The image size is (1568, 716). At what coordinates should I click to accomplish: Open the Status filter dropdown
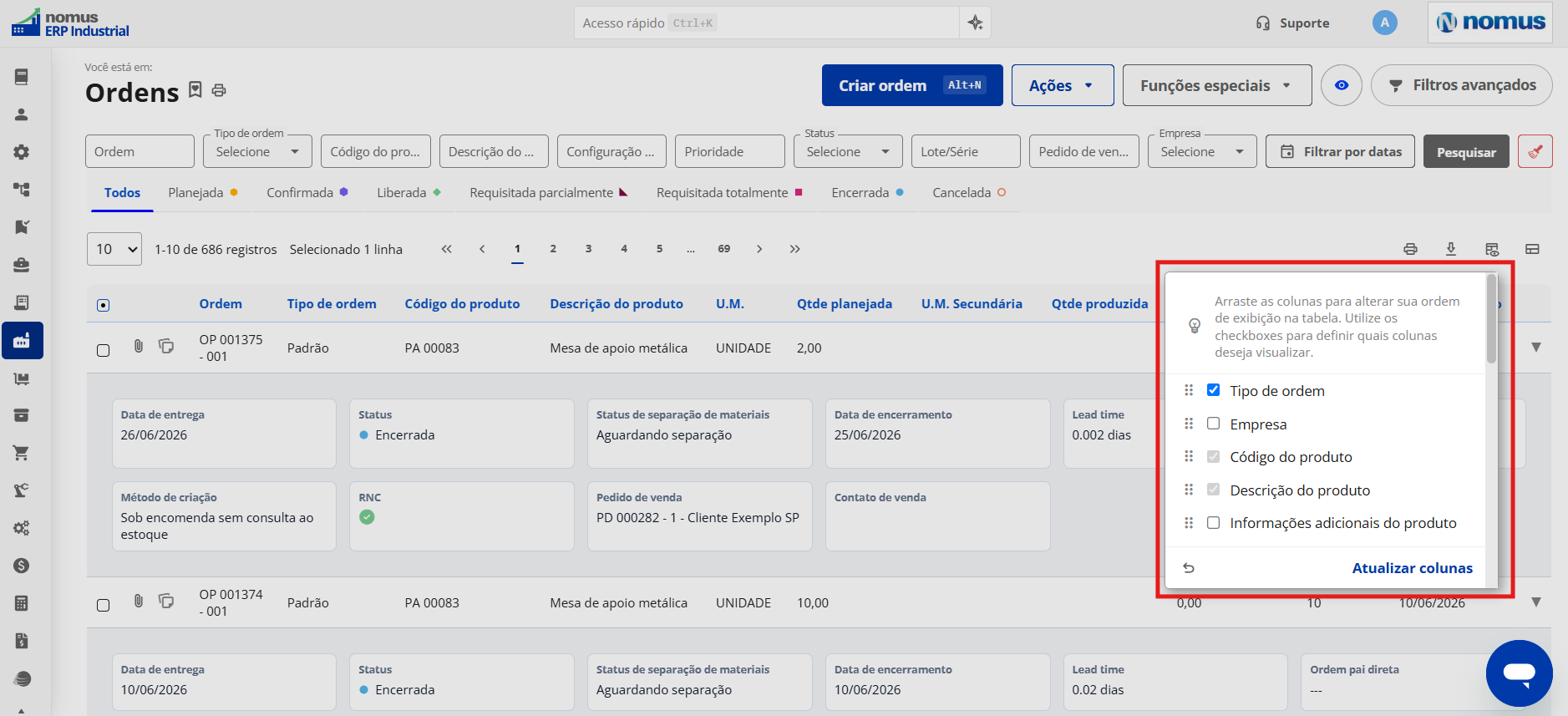click(848, 151)
